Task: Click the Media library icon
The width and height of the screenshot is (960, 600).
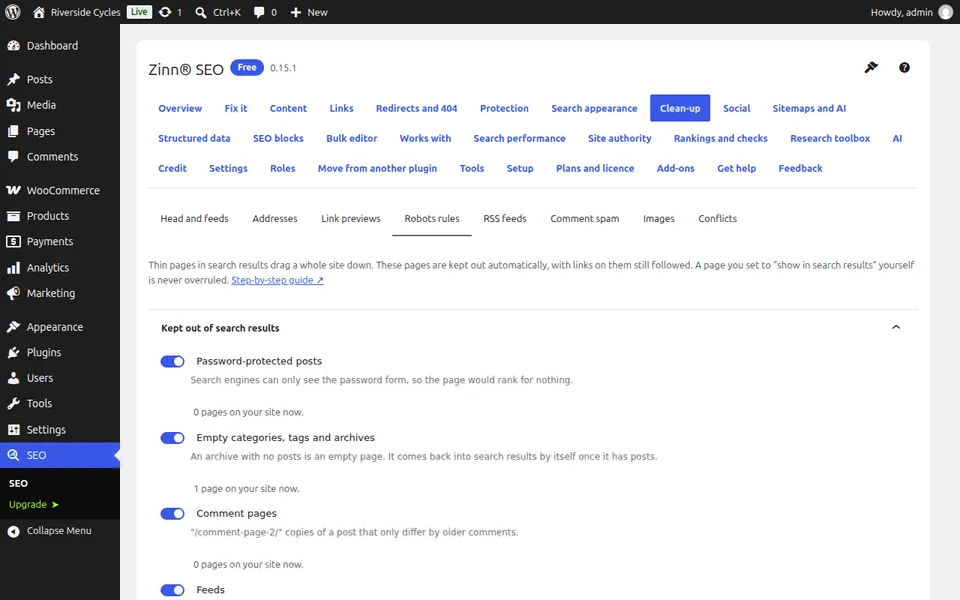Action: click(x=13, y=105)
